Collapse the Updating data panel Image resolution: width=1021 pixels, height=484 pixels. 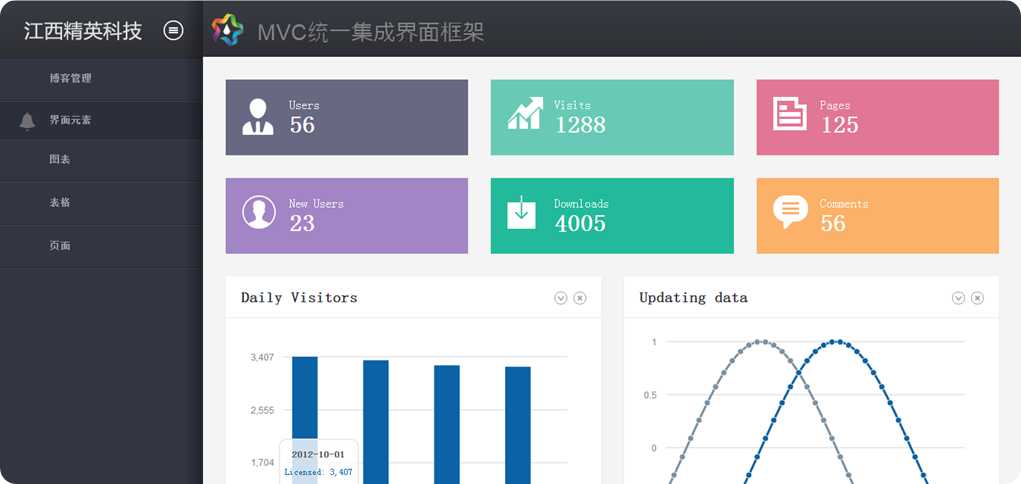pos(958,298)
